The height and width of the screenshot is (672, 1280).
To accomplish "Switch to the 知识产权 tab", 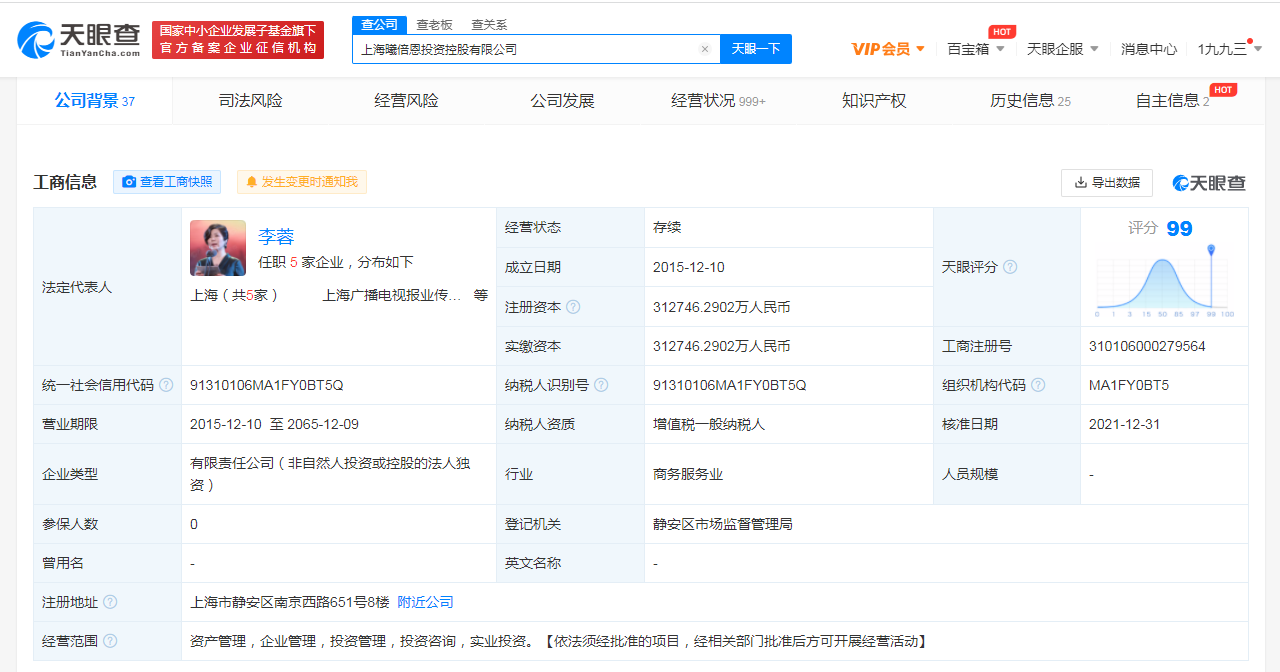I will click(874, 101).
